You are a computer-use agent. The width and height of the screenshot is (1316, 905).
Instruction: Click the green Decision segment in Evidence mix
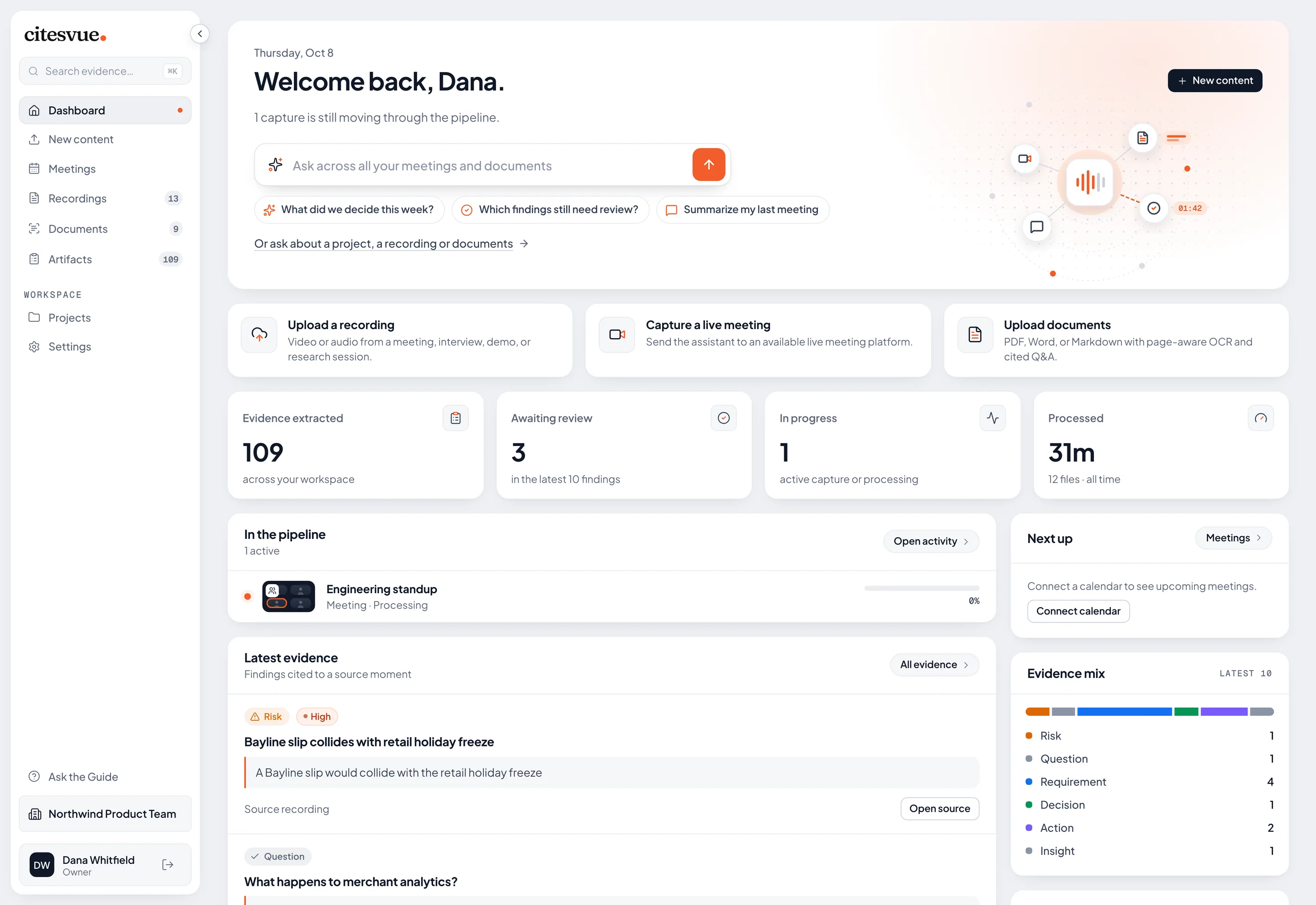[1186, 712]
